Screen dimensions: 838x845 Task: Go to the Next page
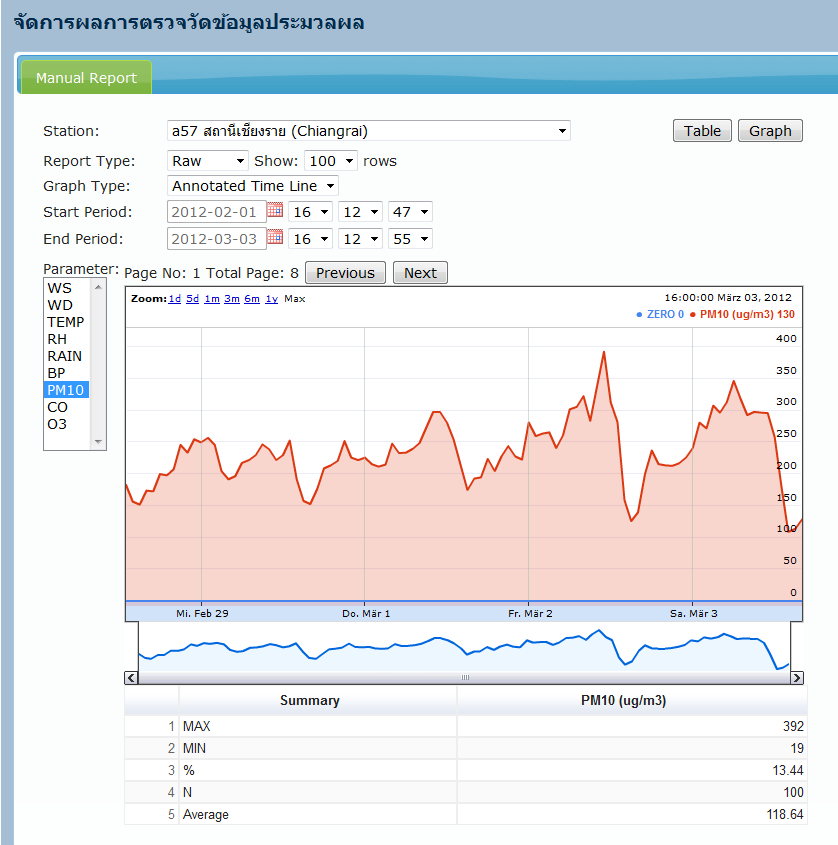coord(420,273)
